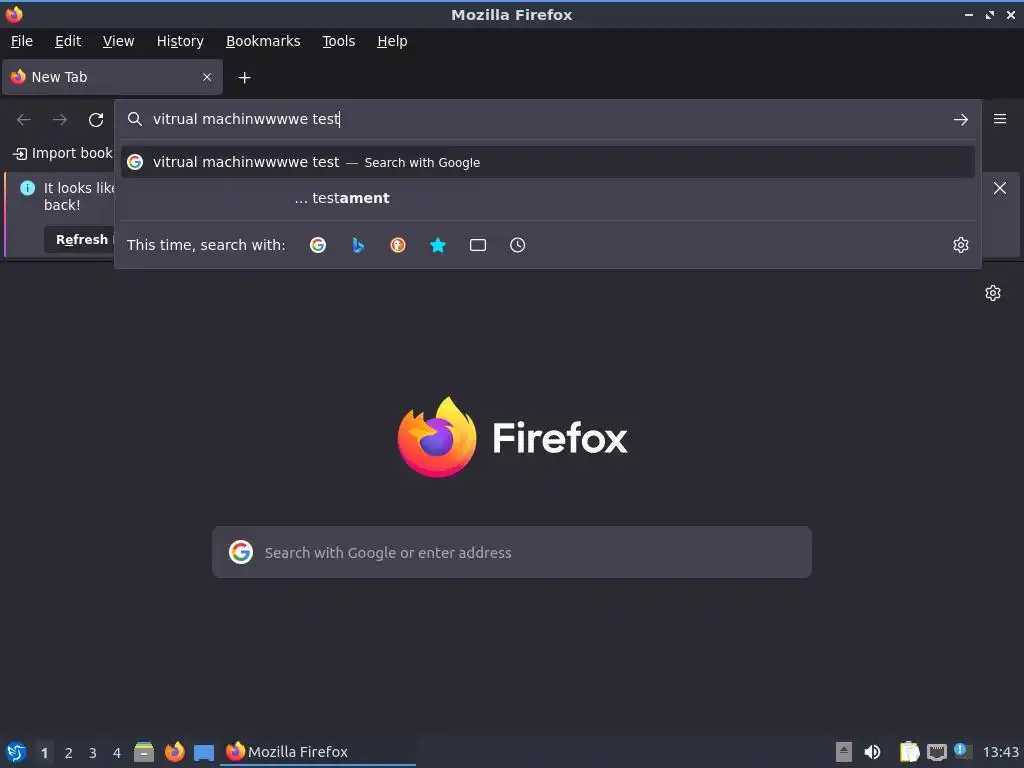Screen dimensions: 1024x768
Task: Open the volume control tray icon
Action: point(872,752)
